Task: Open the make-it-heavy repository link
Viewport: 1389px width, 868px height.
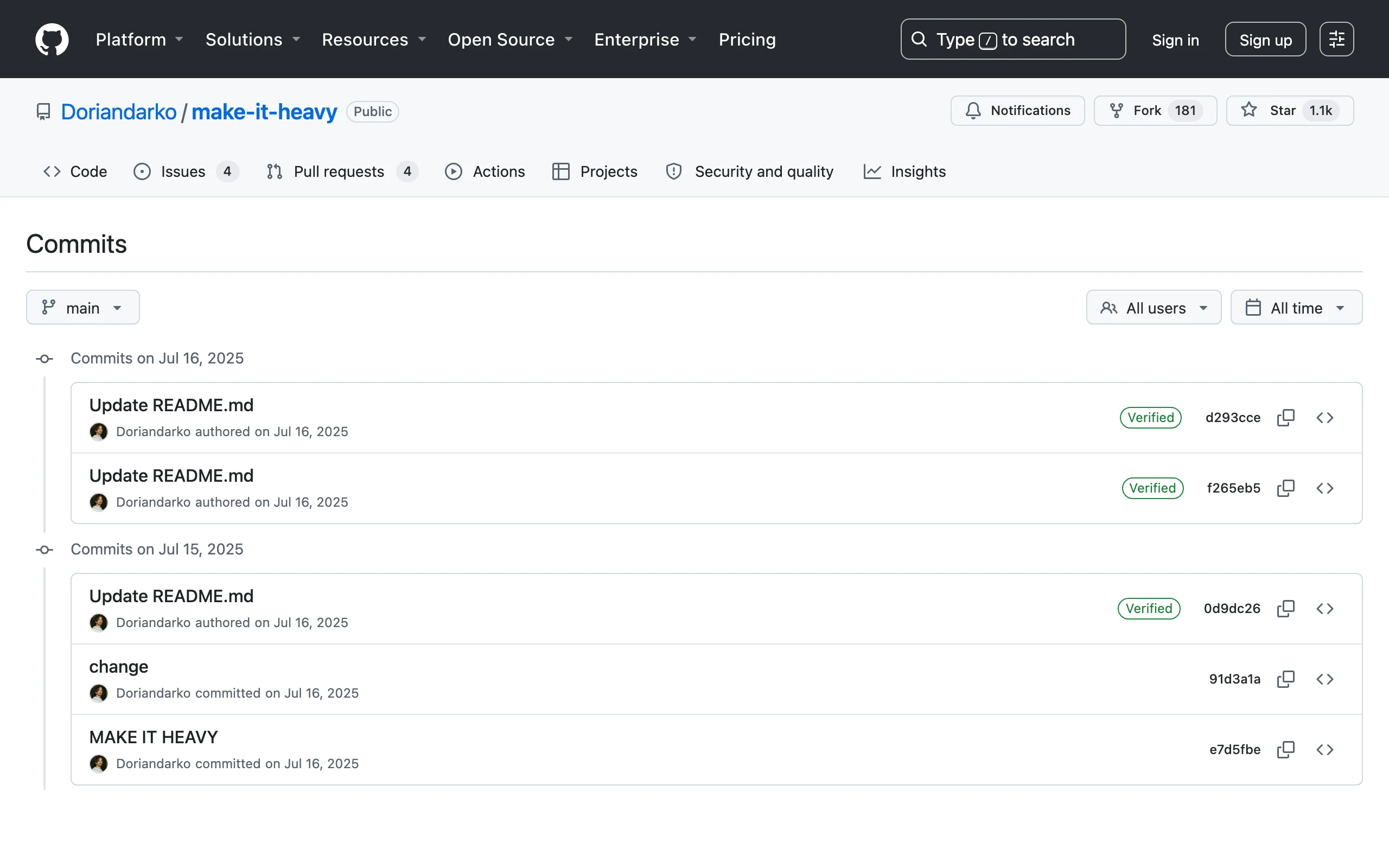Action: click(264, 111)
